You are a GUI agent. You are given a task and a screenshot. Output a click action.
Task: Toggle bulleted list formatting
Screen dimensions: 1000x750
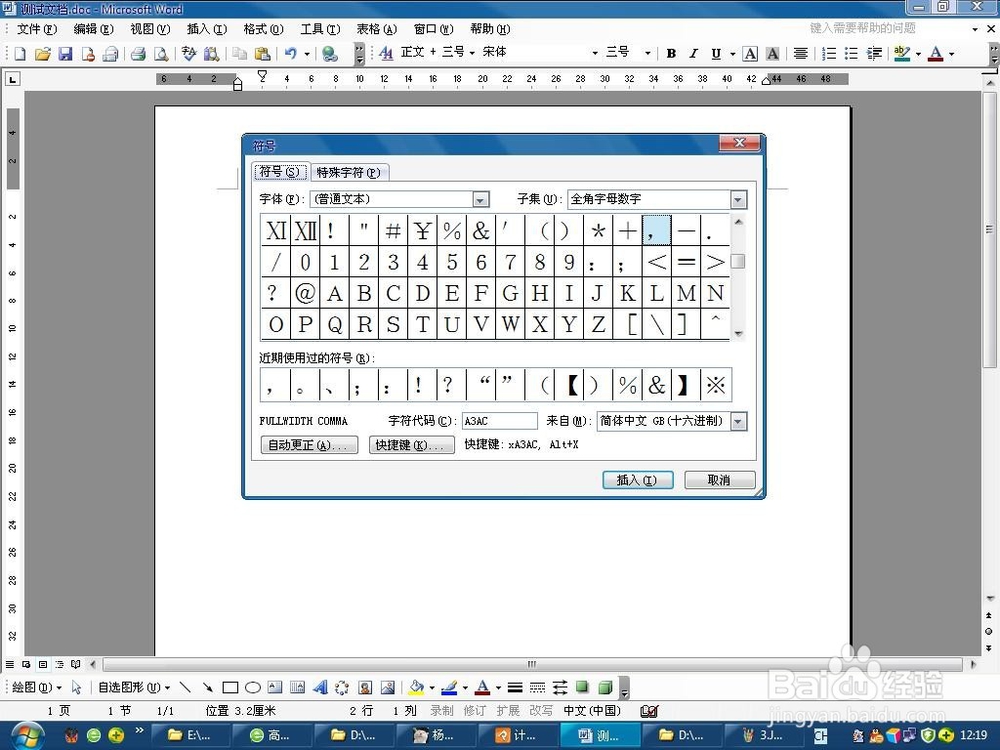[x=851, y=54]
